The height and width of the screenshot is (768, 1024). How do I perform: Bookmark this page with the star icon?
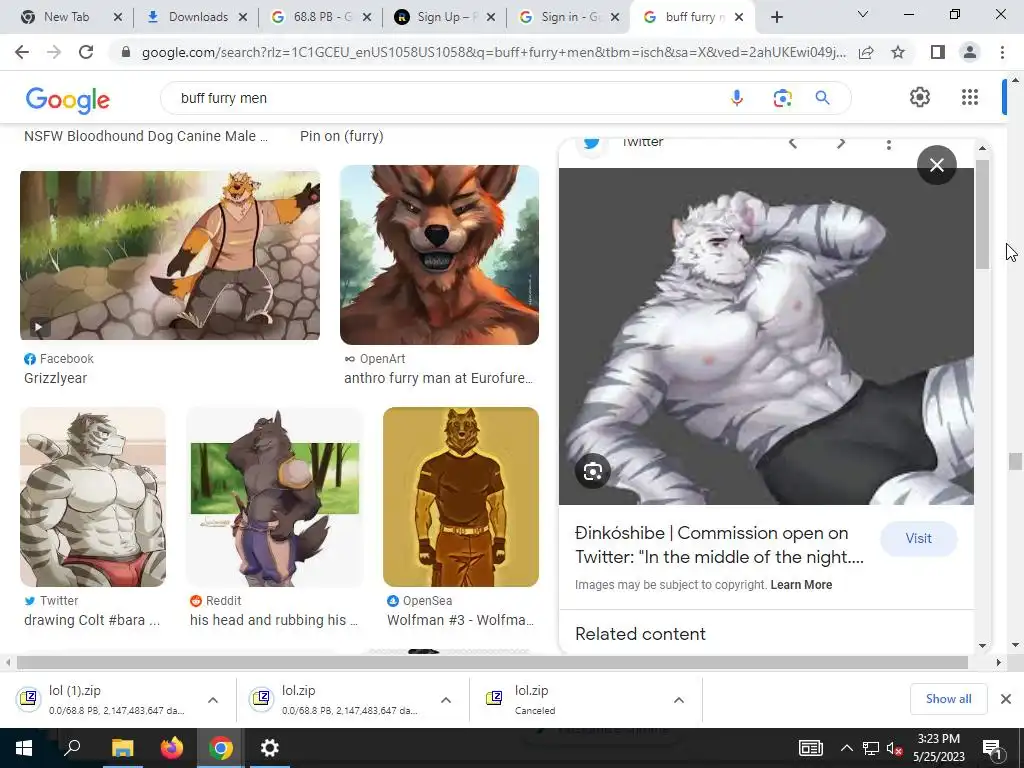[x=898, y=52]
